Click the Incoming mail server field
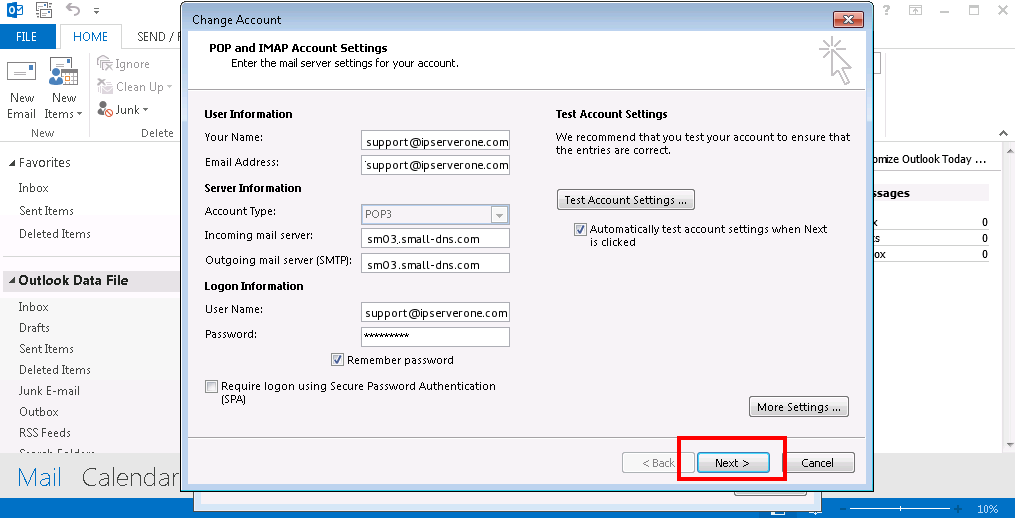Viewport: 1015px width, 518px height. [435, 237]
